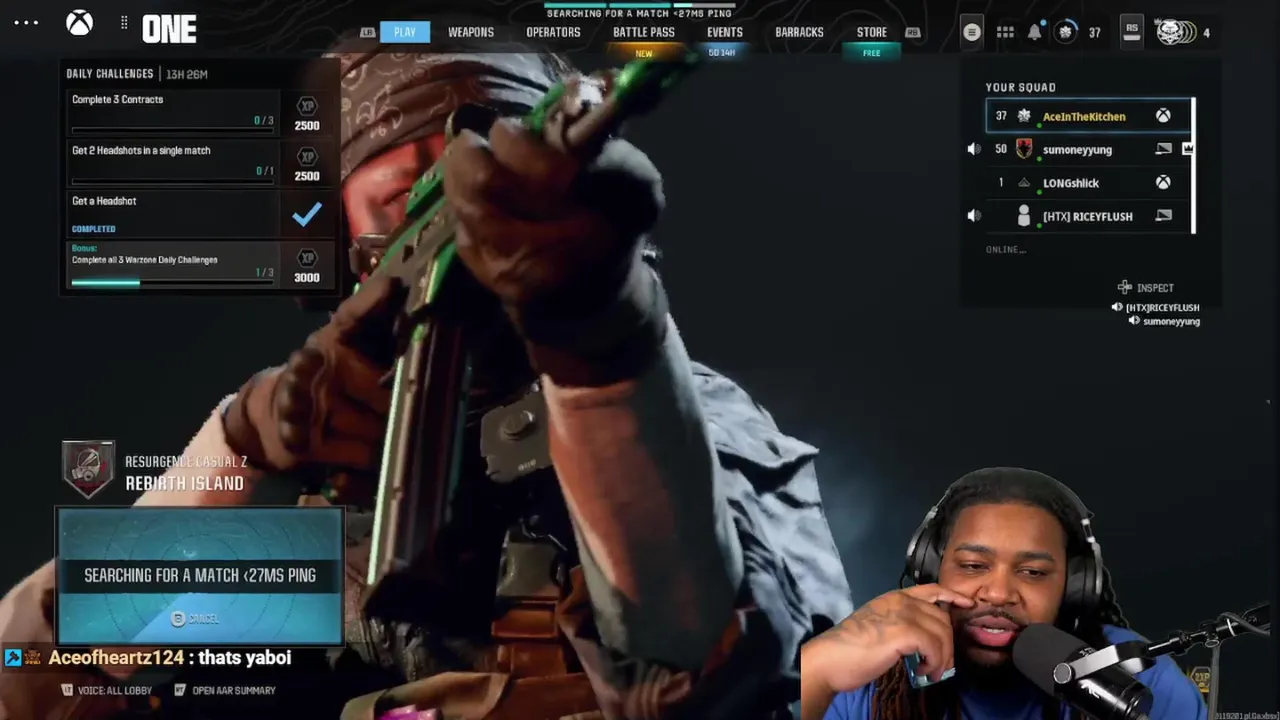Click Xbox platform icon on AceInTheKitchen row
Viewport: 1280px width, 720px height.
point(1163,116)
